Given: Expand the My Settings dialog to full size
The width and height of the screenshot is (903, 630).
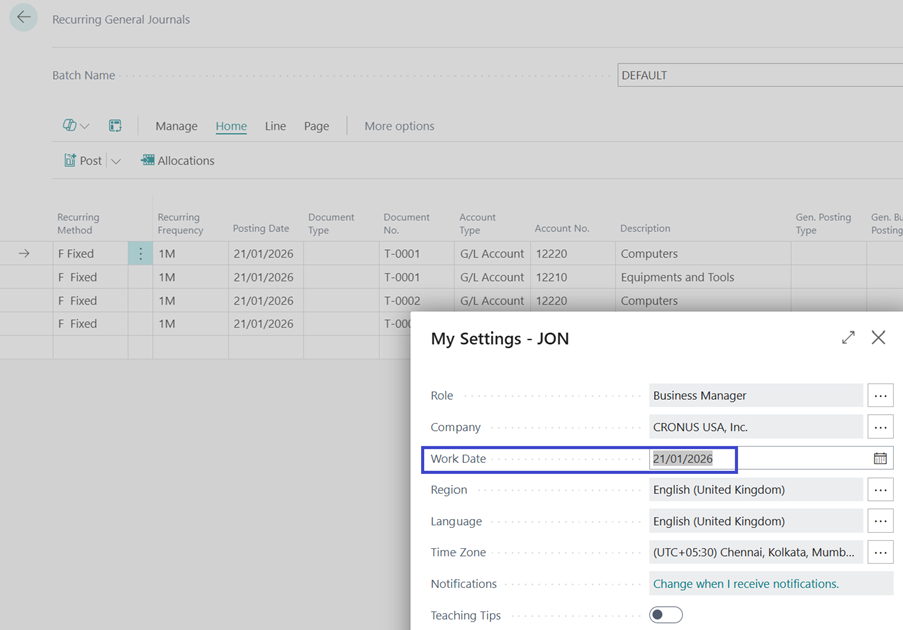Looking at the screenshot, I should click(848, 338).
